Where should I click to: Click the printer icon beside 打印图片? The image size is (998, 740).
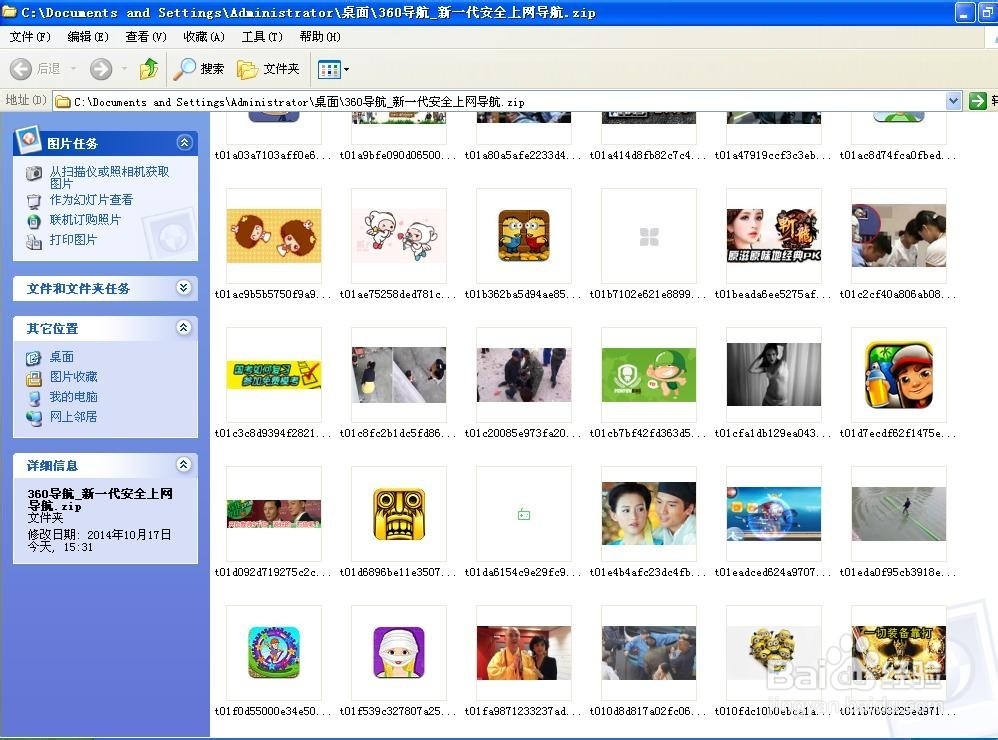click(34, 241)
